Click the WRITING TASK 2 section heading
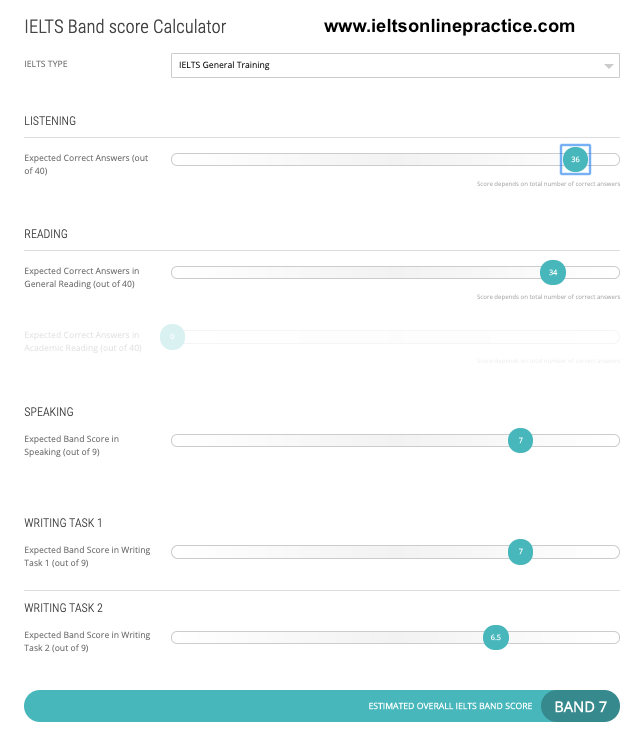The image size is (639, 739). click(64, 608)
